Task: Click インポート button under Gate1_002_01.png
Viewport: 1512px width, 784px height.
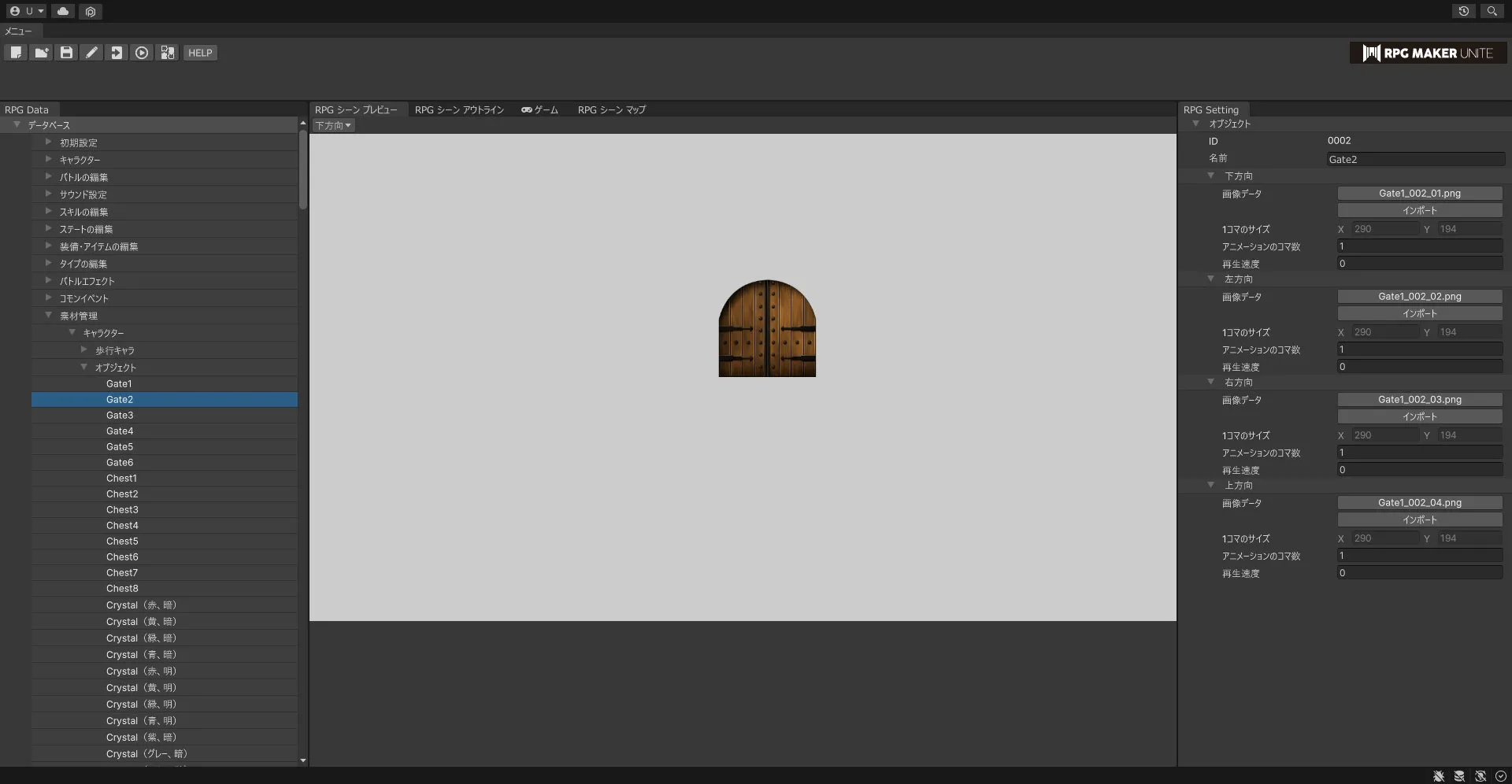Action: pos(1419,211)
